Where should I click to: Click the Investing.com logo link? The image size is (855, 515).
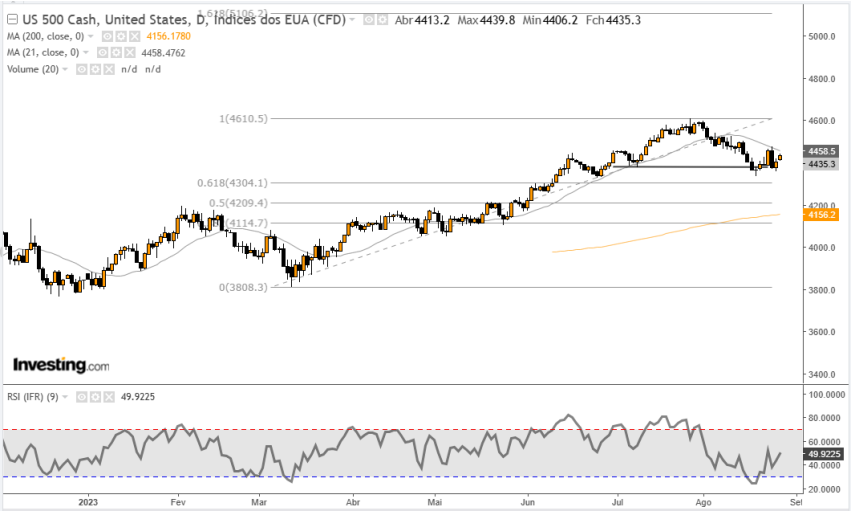(x=60, y=365)
